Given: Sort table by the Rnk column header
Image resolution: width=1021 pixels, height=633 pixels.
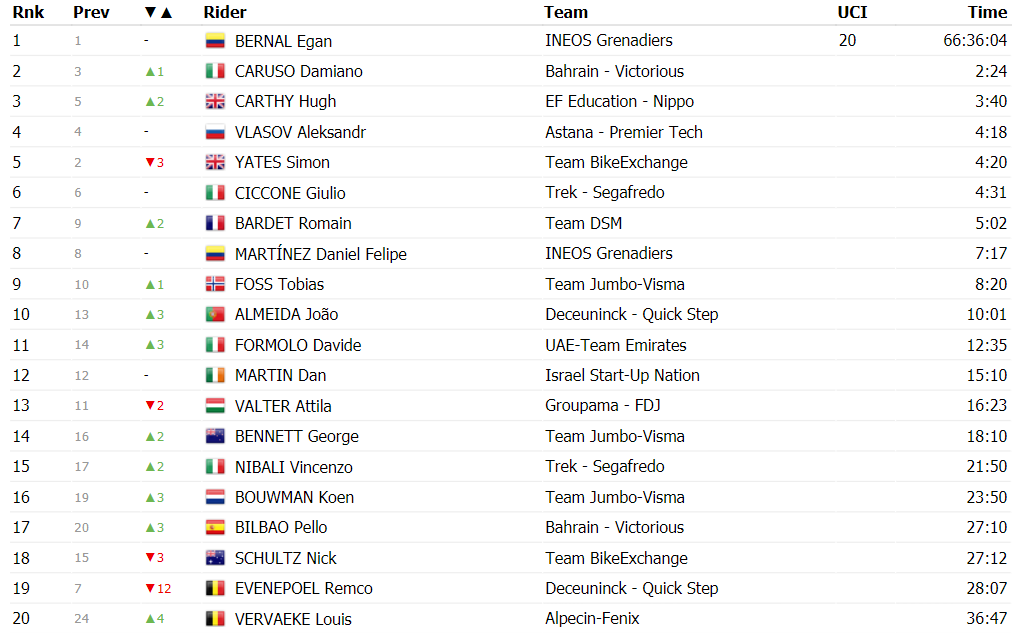Looking at the screenshot, I should click(28, 12).
